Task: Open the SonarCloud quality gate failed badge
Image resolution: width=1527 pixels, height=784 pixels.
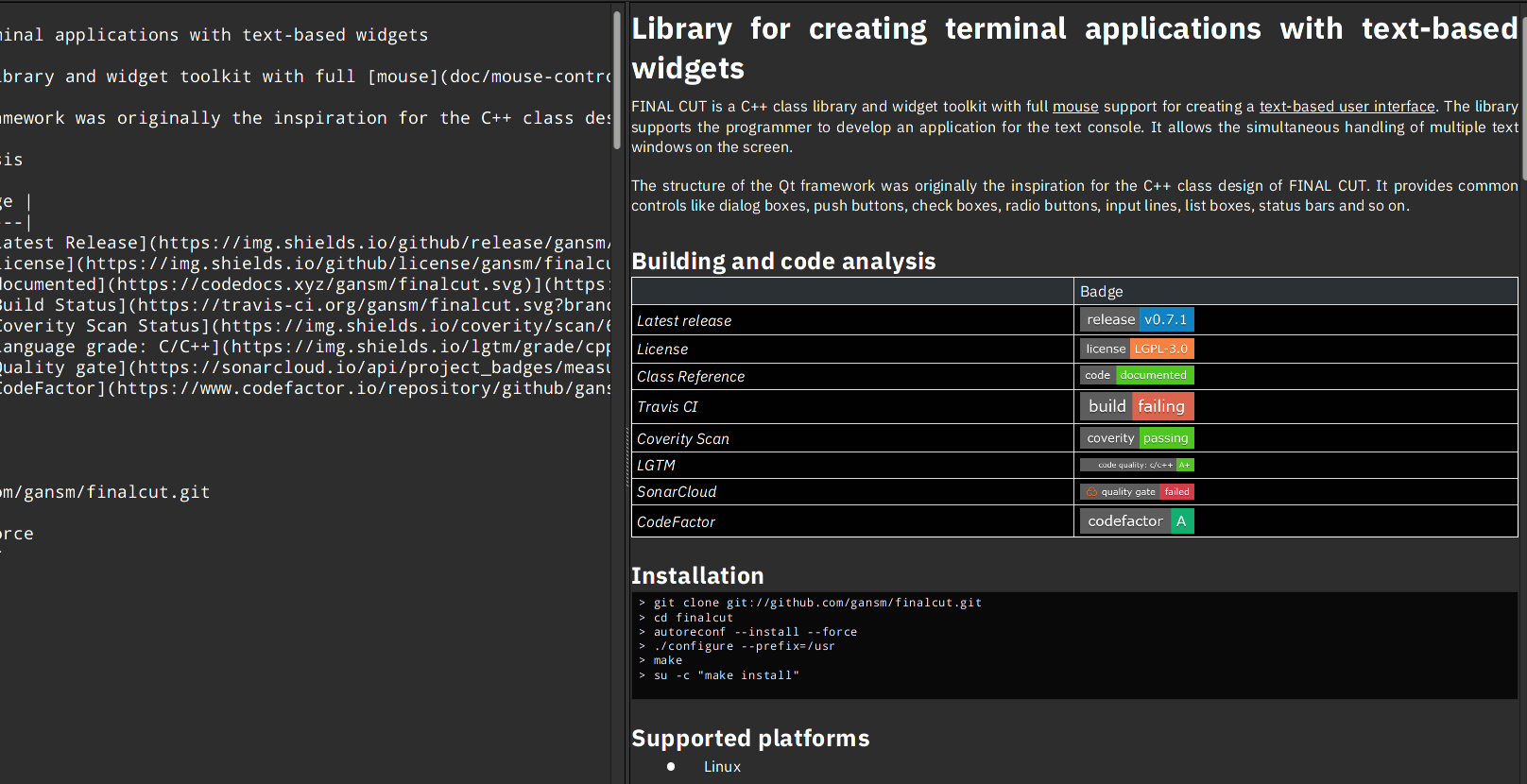Action: 1137,492
